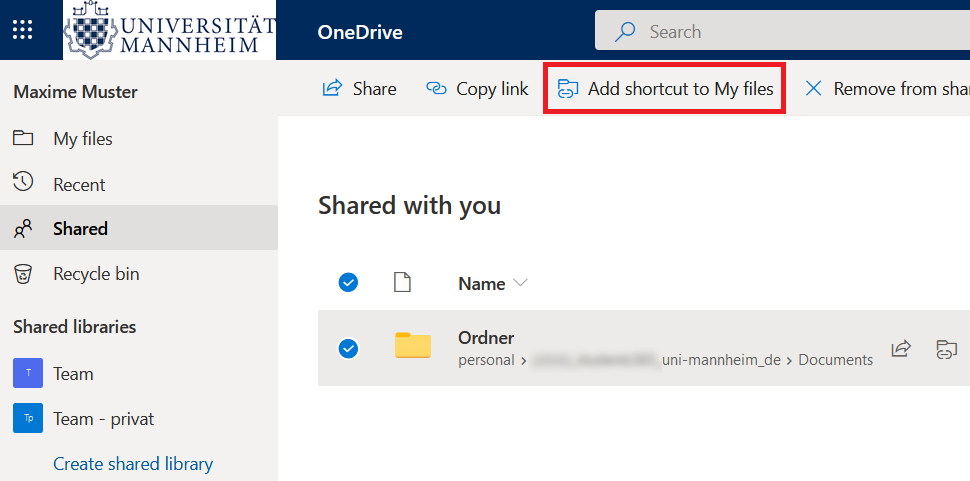
Task: Click Copy link in the command bar
Action: coord(477,89)
